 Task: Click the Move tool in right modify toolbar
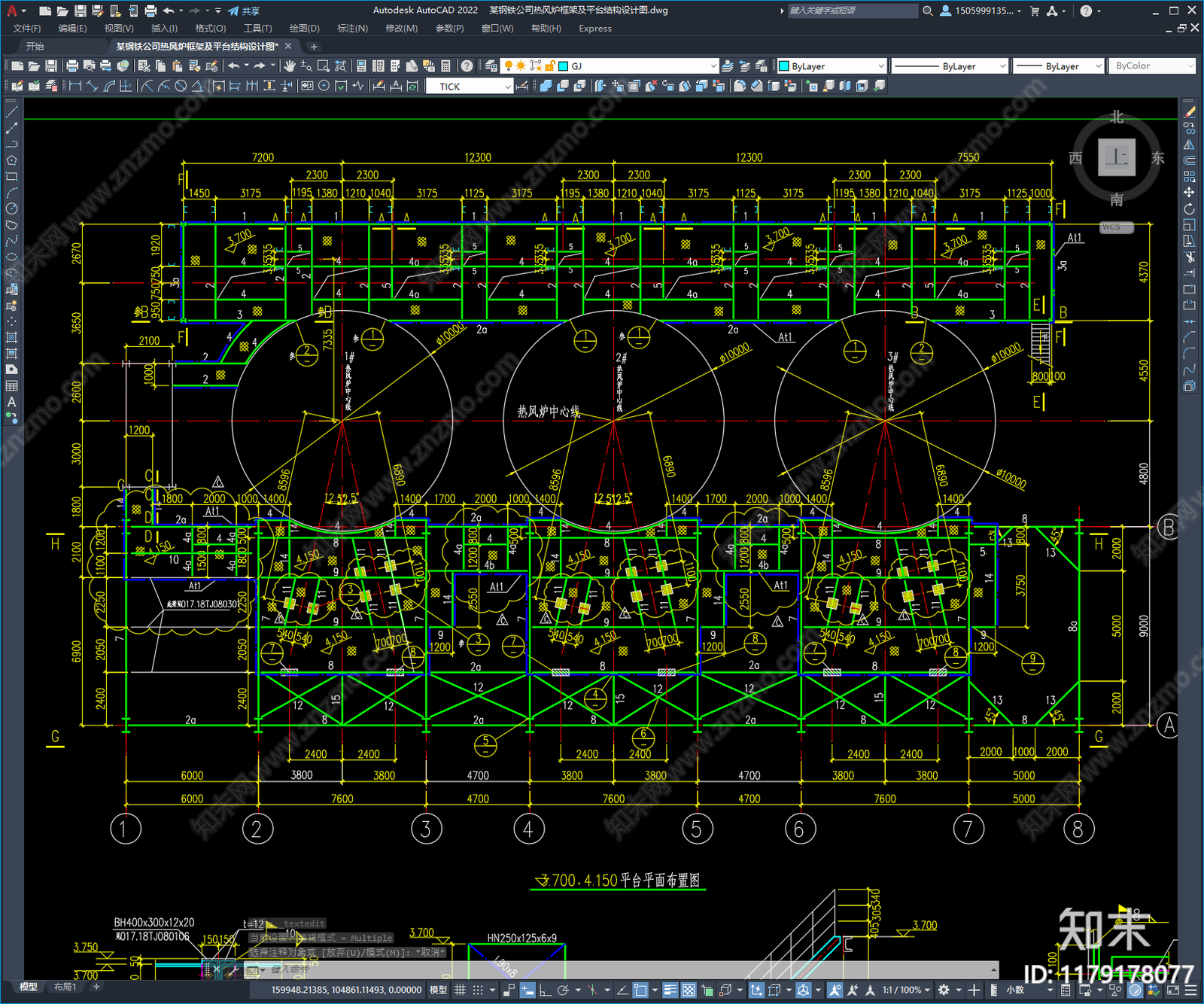(x=1189, y=193)
